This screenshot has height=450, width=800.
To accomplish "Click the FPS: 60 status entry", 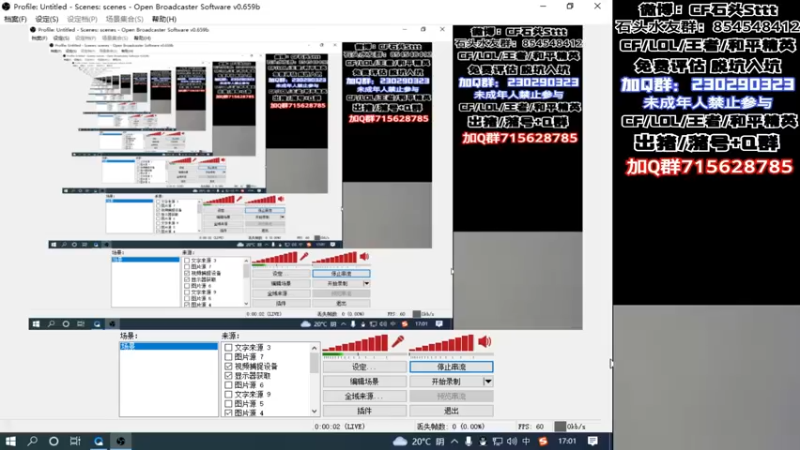I will point(531,427).
